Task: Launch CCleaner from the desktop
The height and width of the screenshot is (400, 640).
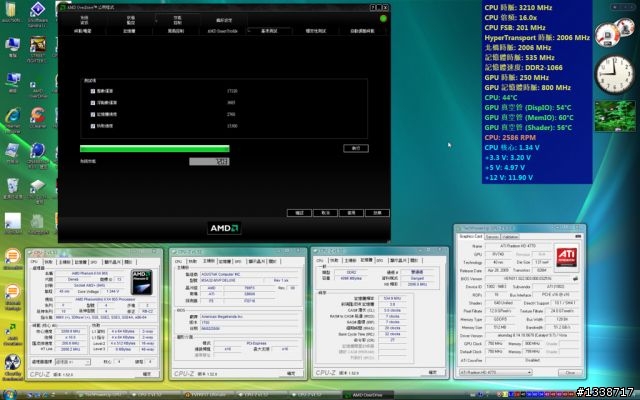Action: click(x=38, y=118)
